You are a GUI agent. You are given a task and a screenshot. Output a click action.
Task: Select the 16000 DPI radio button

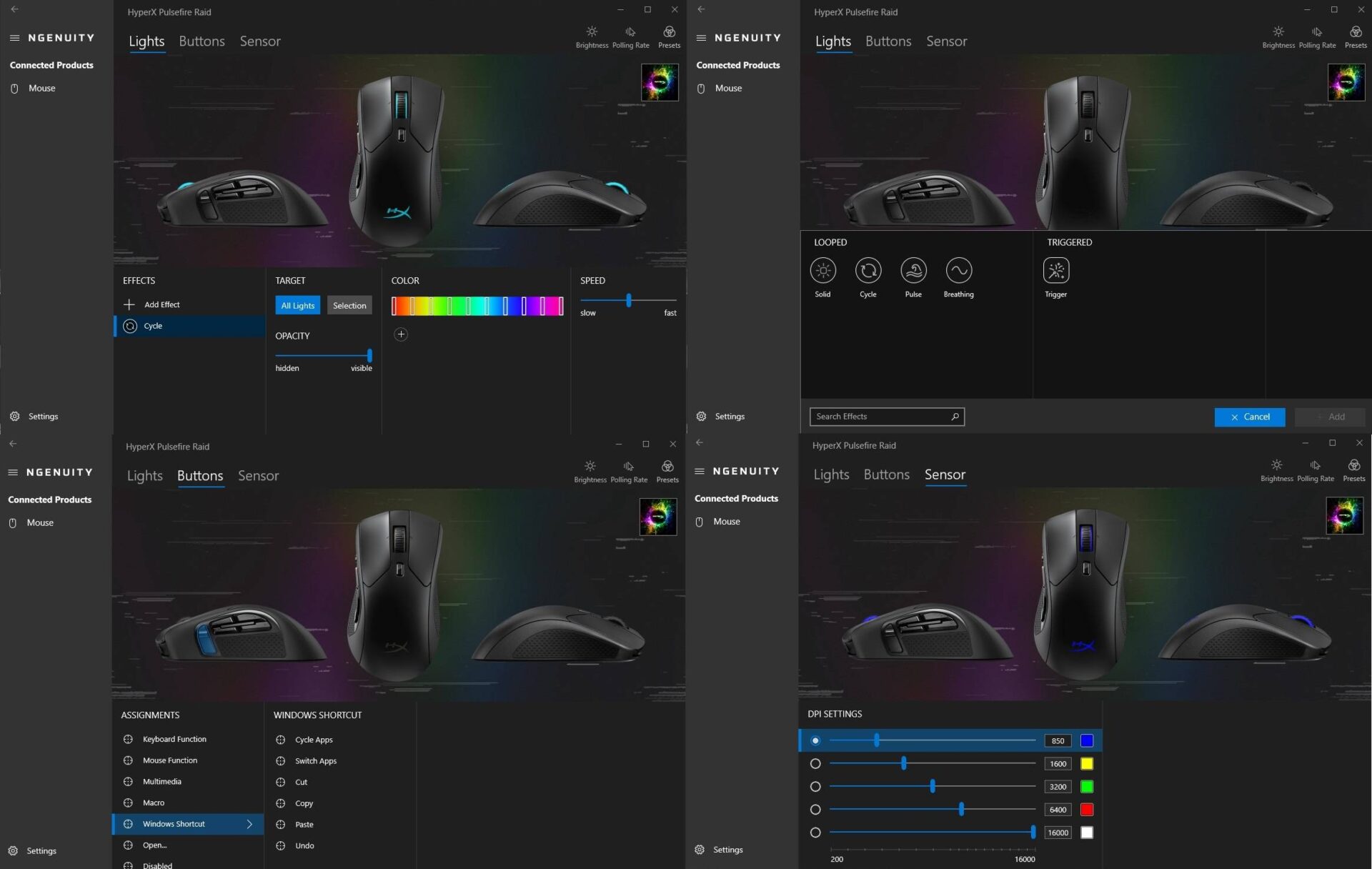coord(815,833)
